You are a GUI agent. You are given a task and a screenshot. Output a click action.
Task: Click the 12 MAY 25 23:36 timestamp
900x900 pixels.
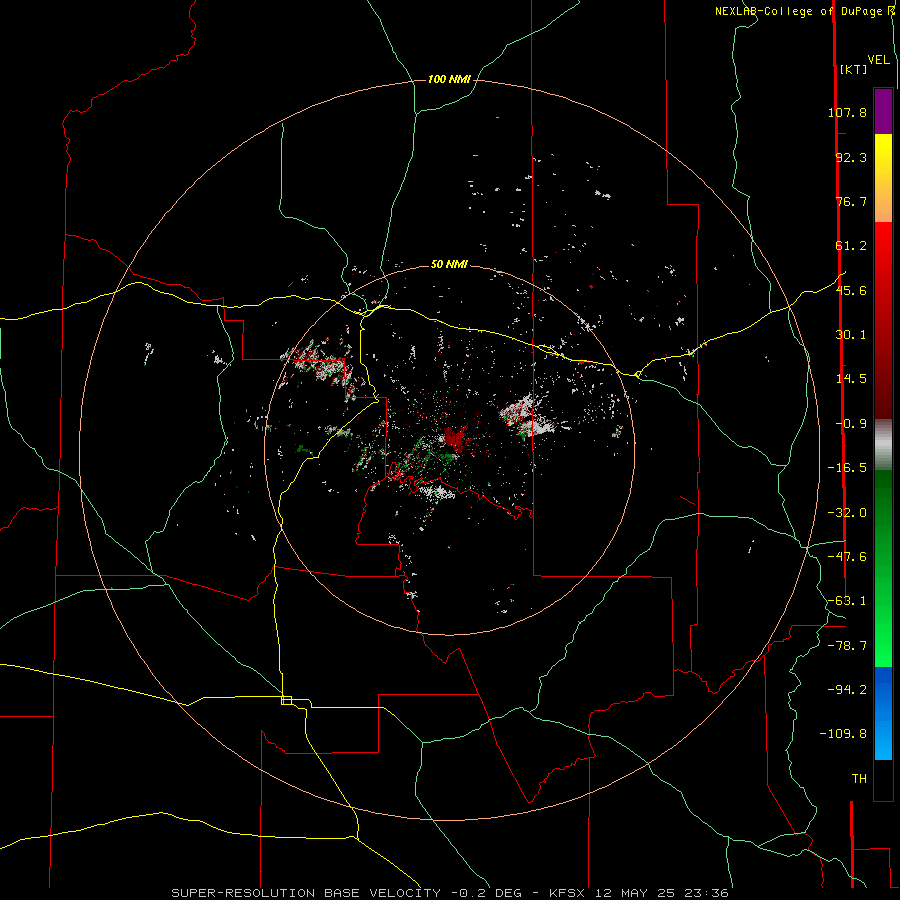[x=661, y=893]
